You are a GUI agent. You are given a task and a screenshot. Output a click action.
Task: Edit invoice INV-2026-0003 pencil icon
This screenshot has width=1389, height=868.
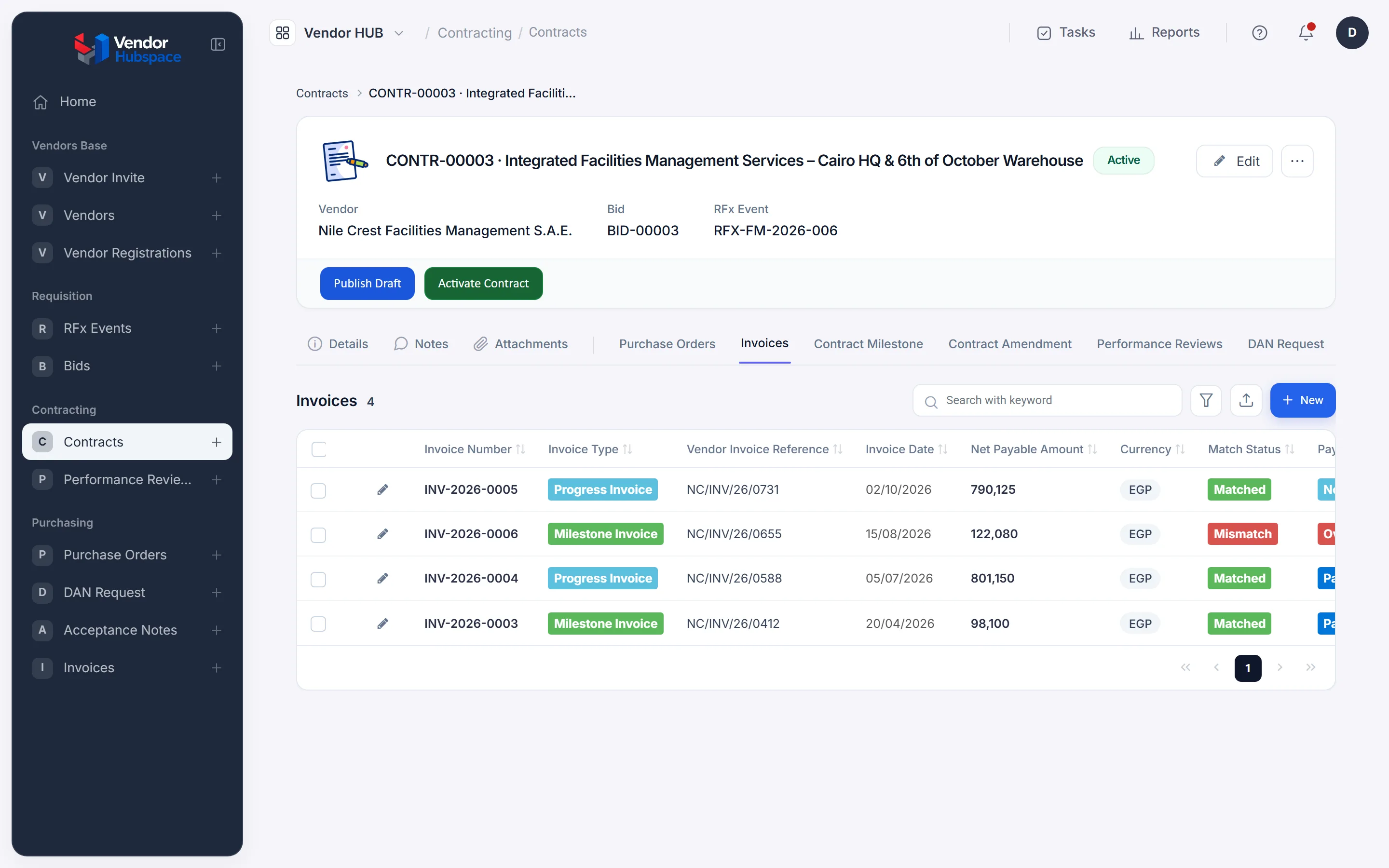coord(383,624)
